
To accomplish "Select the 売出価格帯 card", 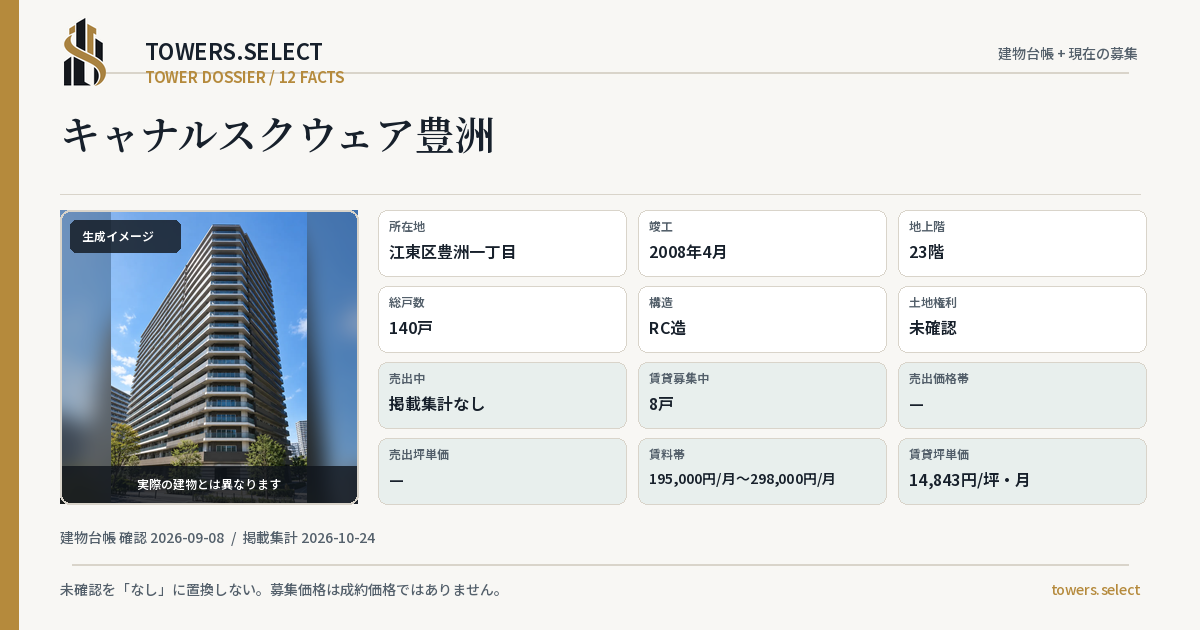I will tap(1022, 395).
